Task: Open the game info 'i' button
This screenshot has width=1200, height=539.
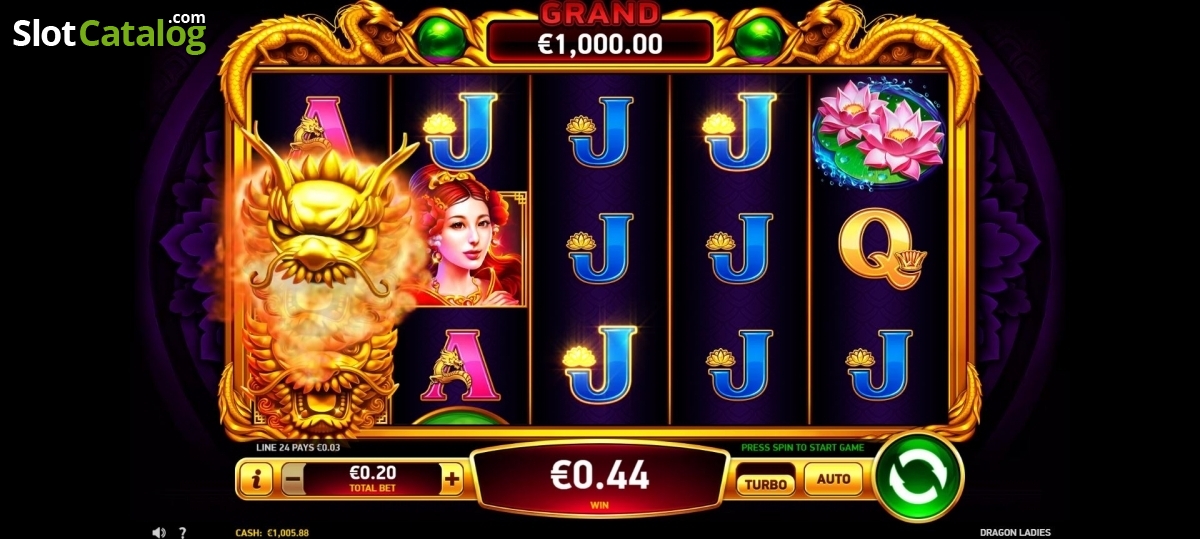Action: [256, 480]
